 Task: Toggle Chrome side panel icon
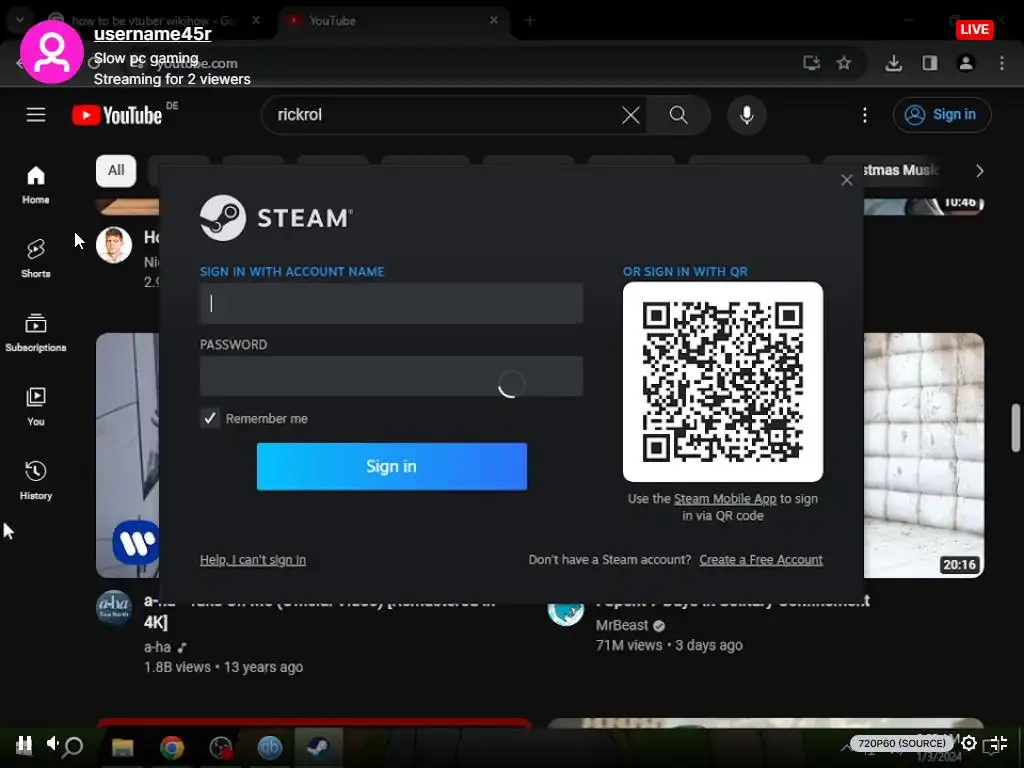(x=930, y=63)
